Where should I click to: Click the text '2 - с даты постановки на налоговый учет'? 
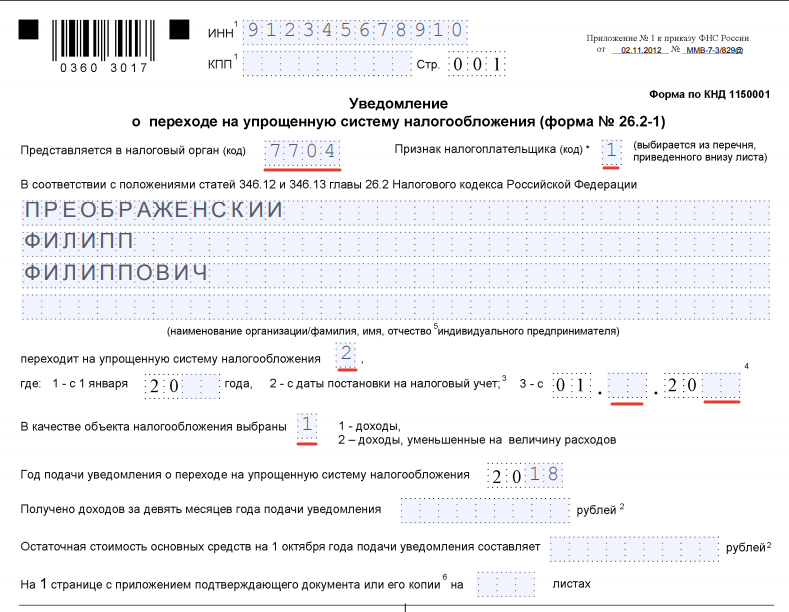(x=384, y=384)
